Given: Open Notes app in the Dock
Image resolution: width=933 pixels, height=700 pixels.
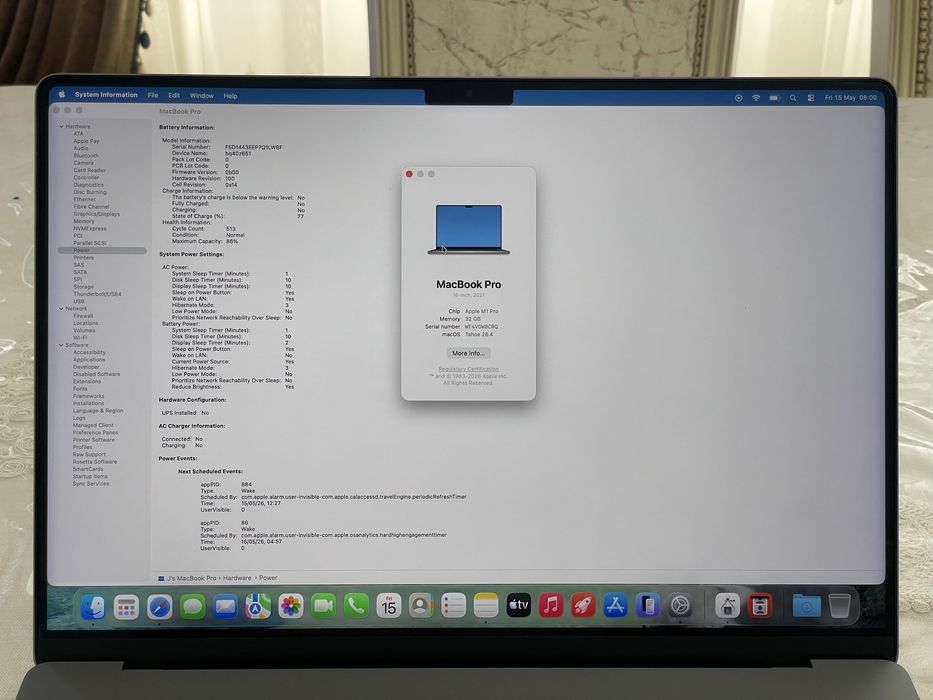Looking at the screenshot, I should [486, 606].
